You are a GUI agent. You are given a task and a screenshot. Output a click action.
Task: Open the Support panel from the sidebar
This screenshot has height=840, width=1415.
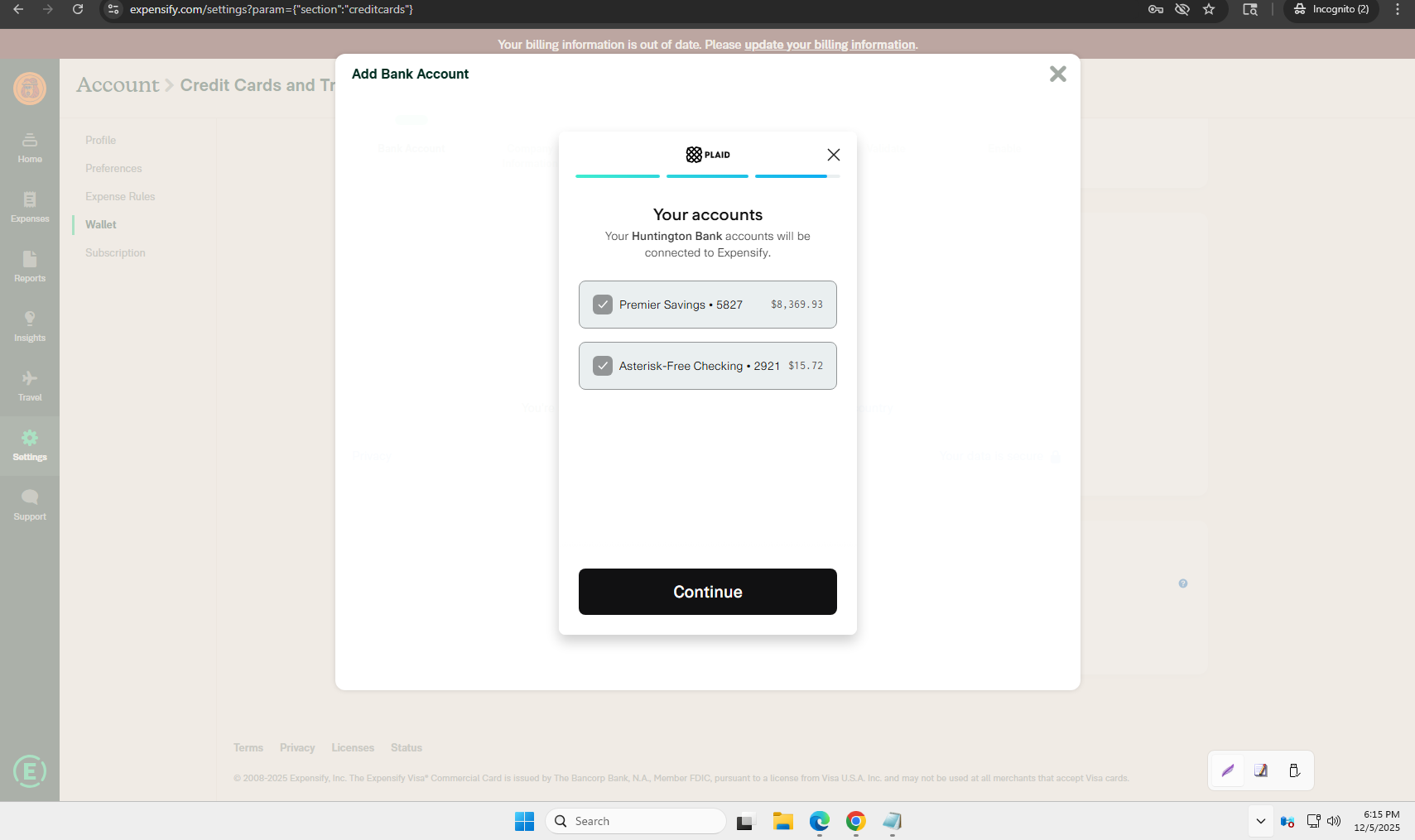click(x=30, y=503)
